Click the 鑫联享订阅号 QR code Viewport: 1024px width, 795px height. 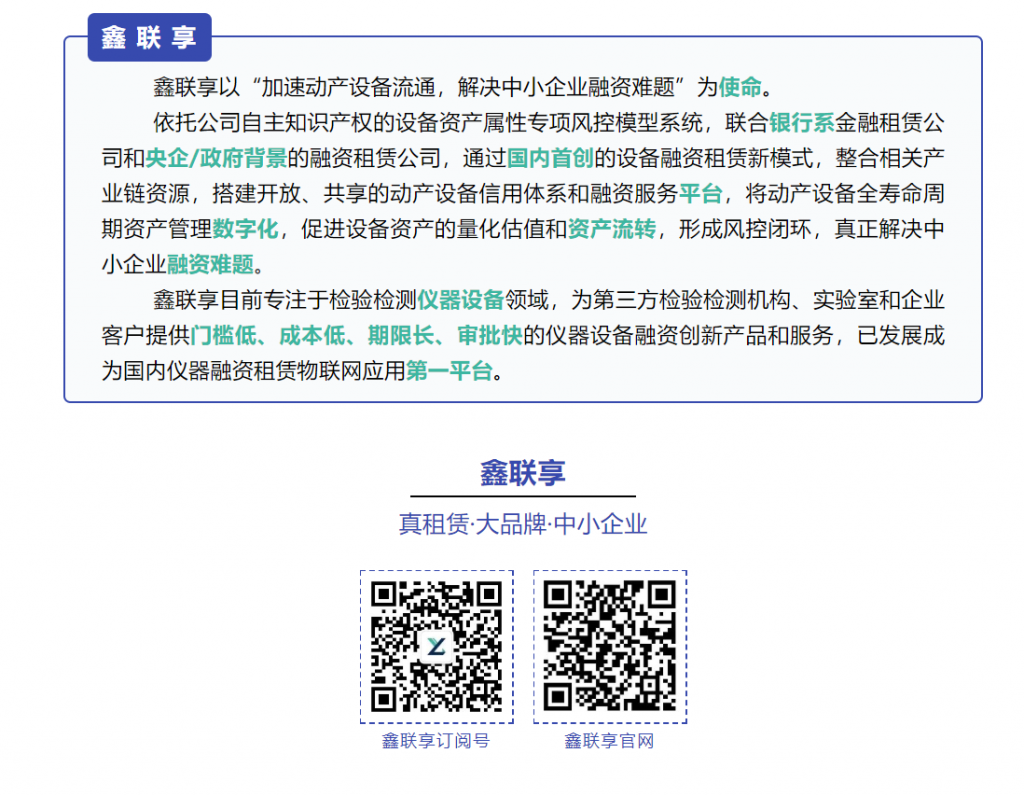click(x=436, y=646)
